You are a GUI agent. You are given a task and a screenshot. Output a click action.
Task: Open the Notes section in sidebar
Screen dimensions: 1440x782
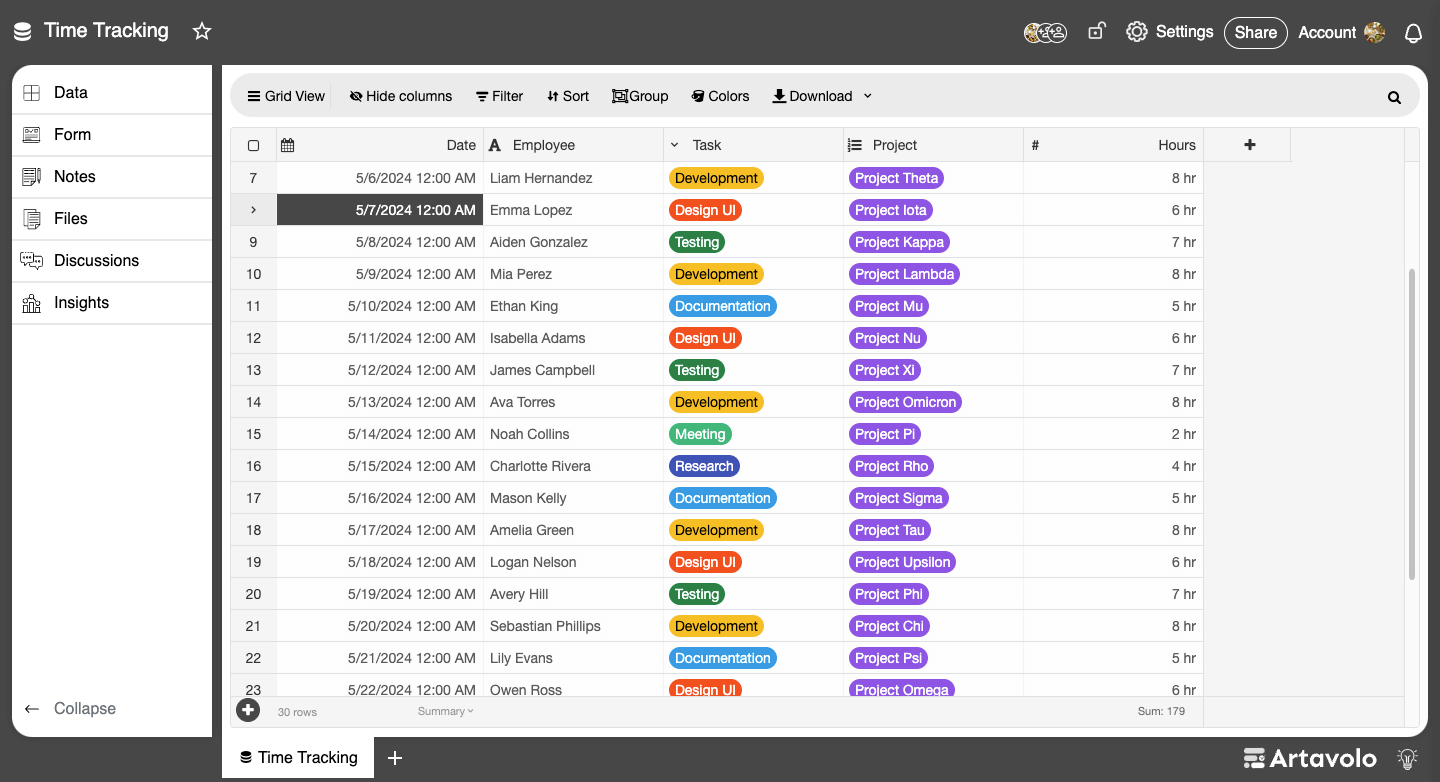click(x=112, y=176)
